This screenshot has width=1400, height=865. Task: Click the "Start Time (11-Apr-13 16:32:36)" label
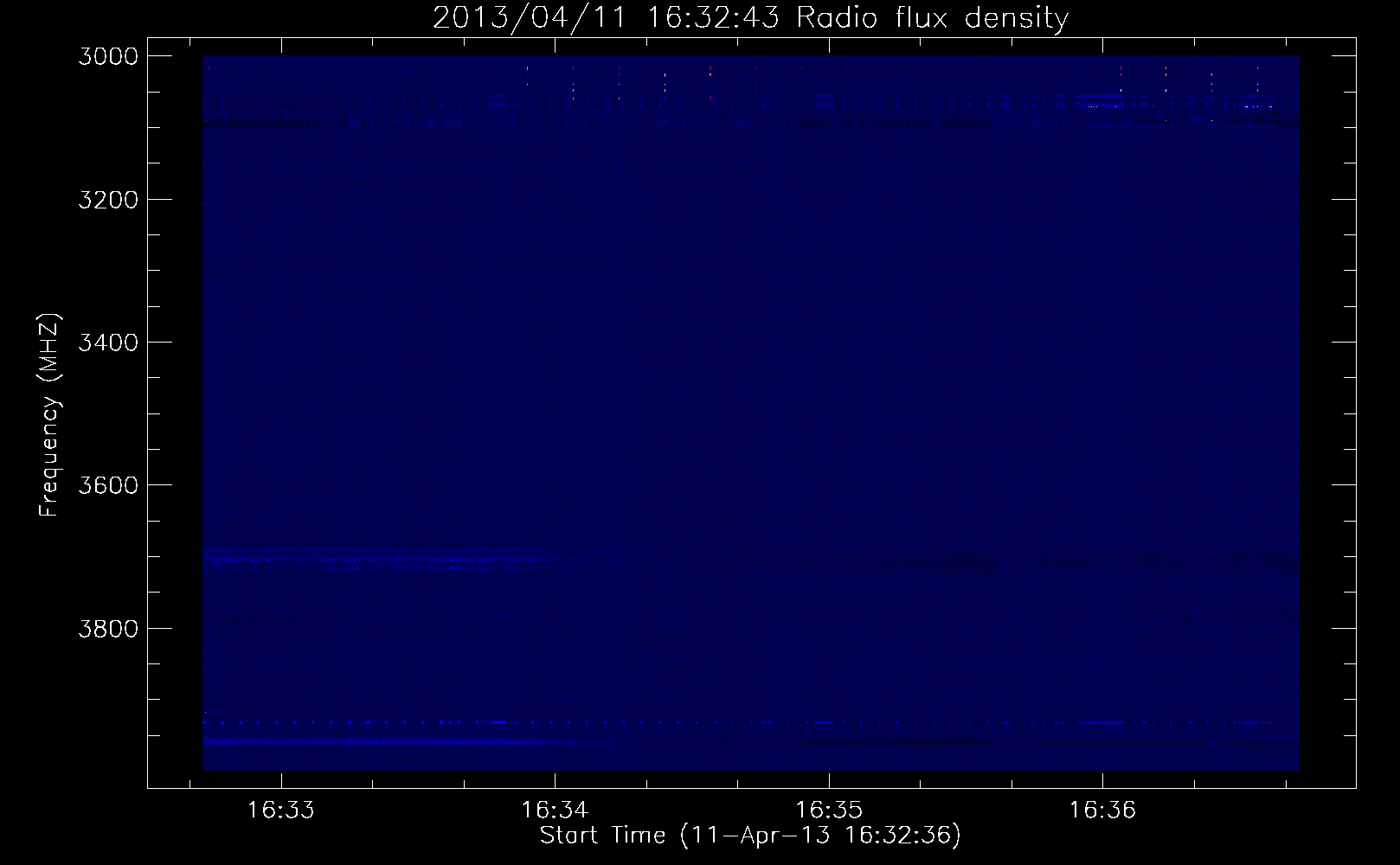click(x=750, y=836)
